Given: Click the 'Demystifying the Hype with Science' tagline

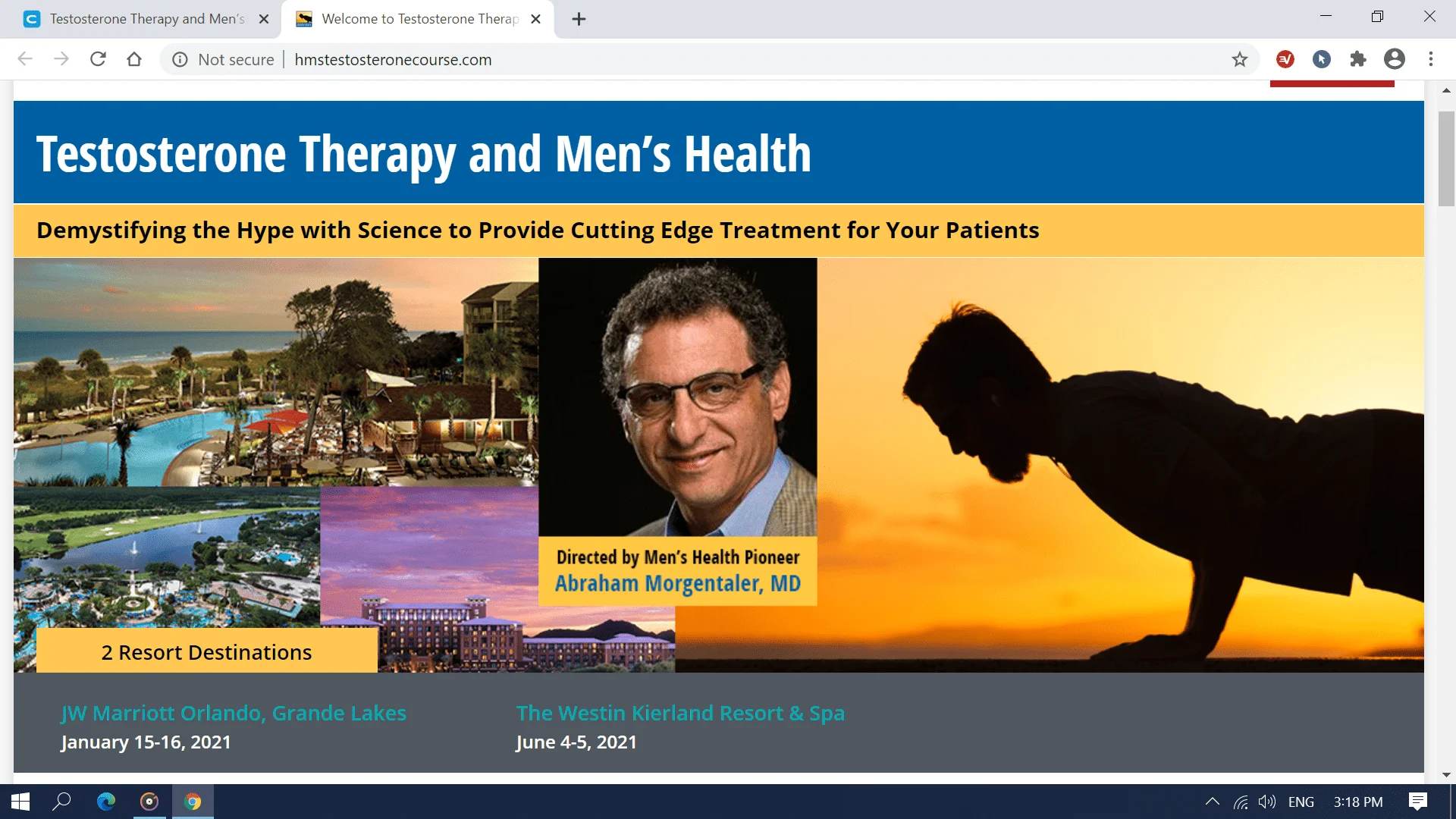Looking at the screenshot, I should pos(538,230).
